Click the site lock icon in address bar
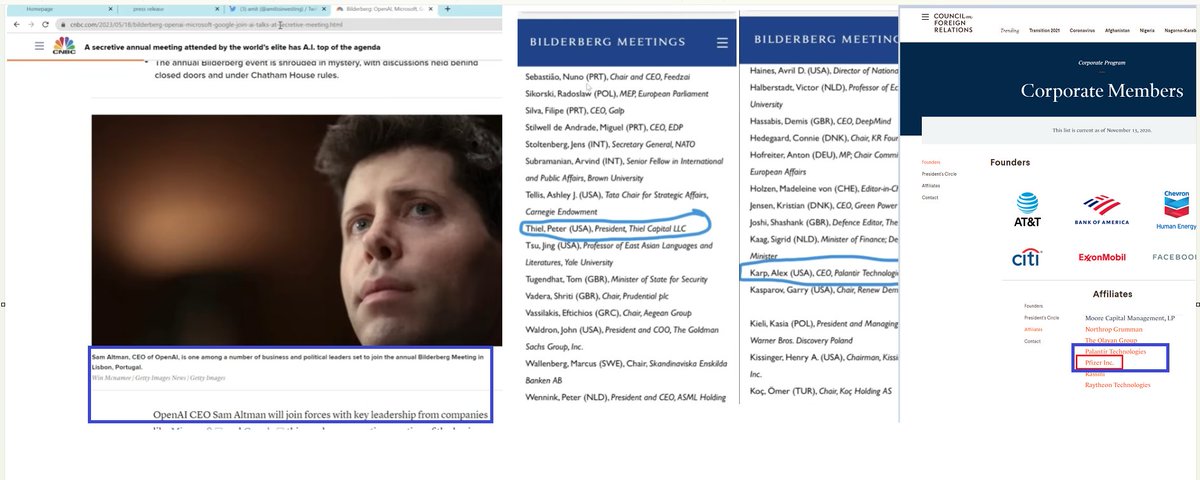 [65, 24]
